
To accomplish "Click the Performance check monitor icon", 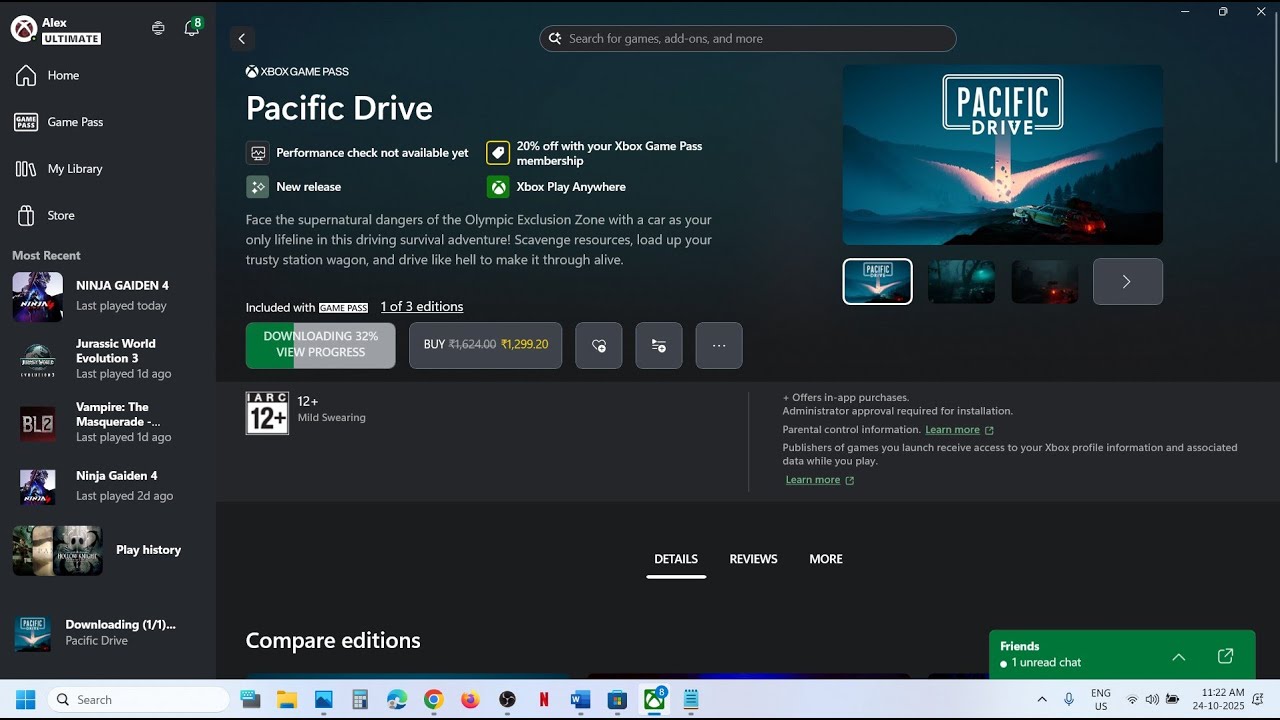I will coord(258,153).
